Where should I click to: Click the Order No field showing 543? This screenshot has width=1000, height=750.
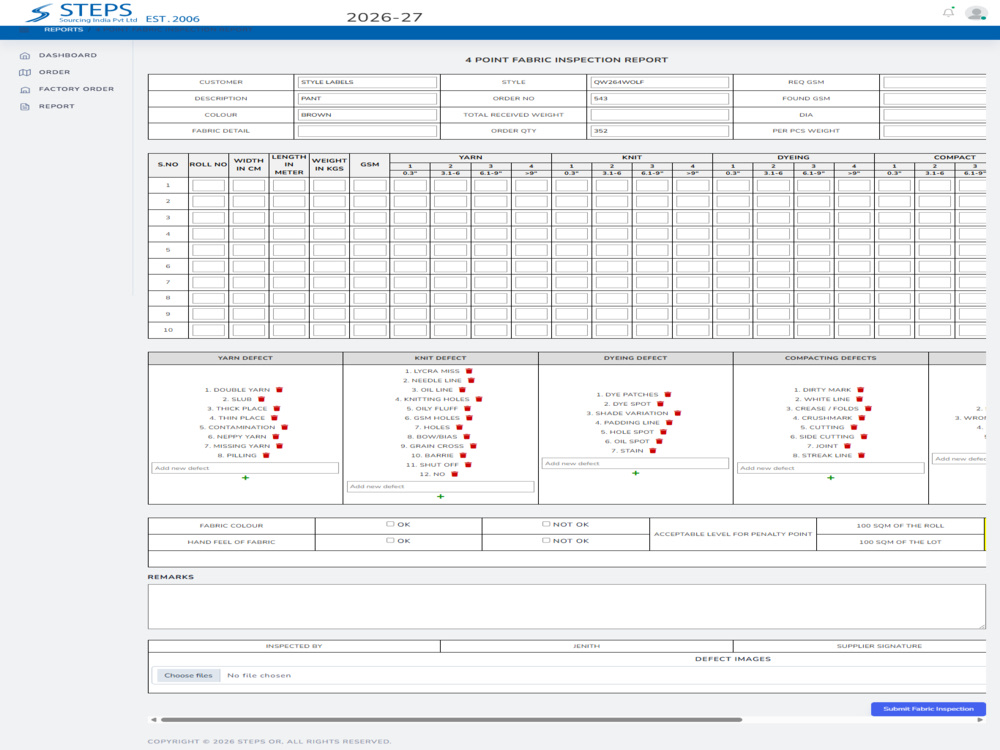[659, 99]
